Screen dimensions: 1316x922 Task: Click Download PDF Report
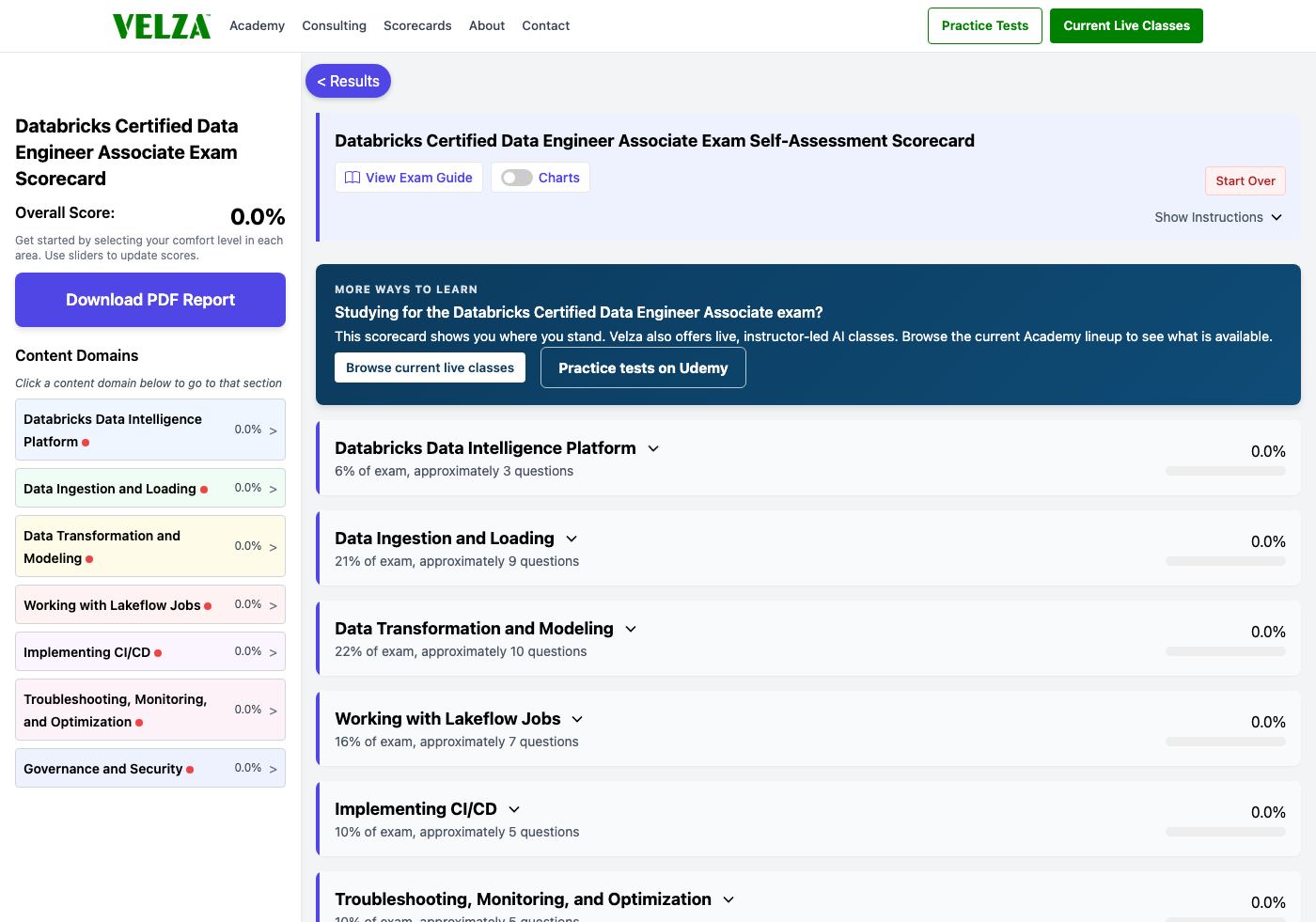(150, 300)
